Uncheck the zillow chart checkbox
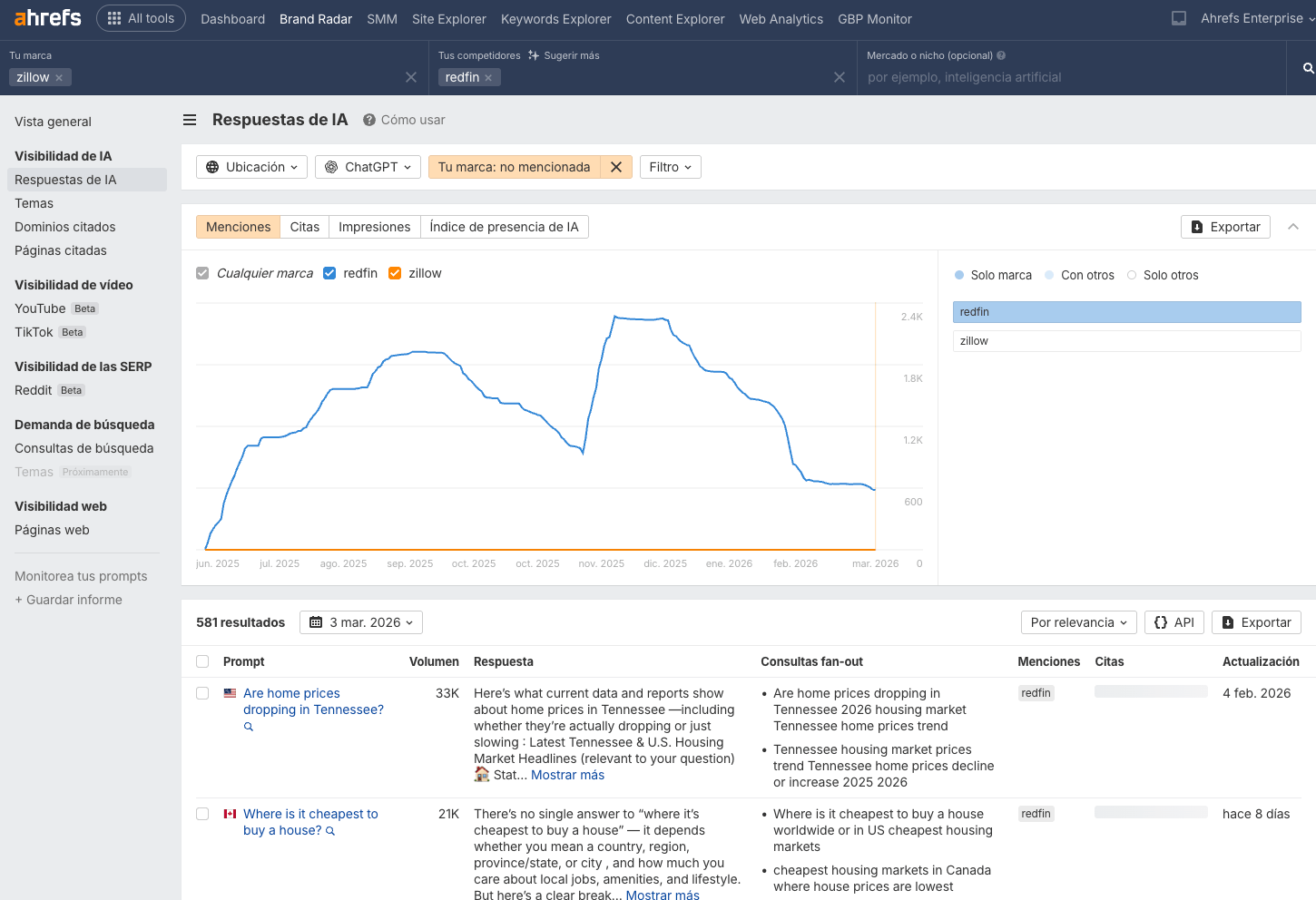Screen dimensions: 1316x900 pyautogui.click(x=395, y=273)
